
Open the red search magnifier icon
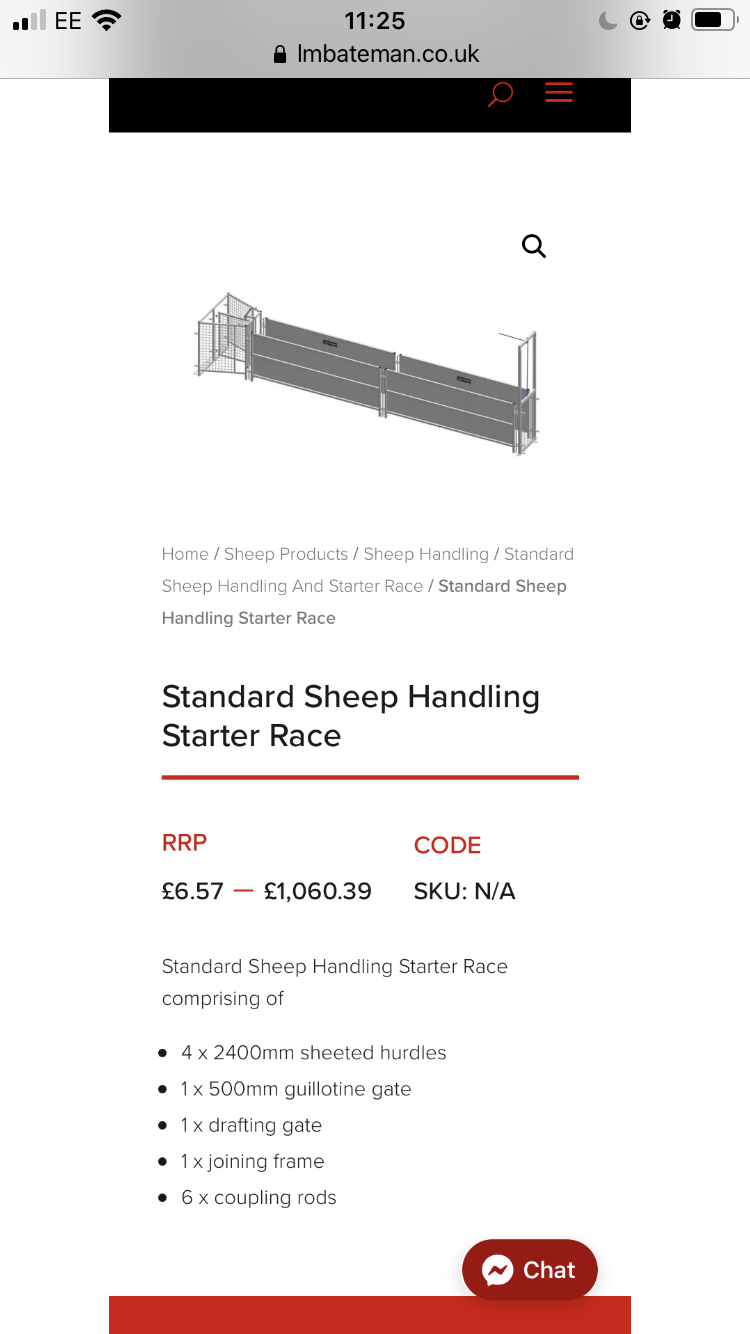pos(500,94)
